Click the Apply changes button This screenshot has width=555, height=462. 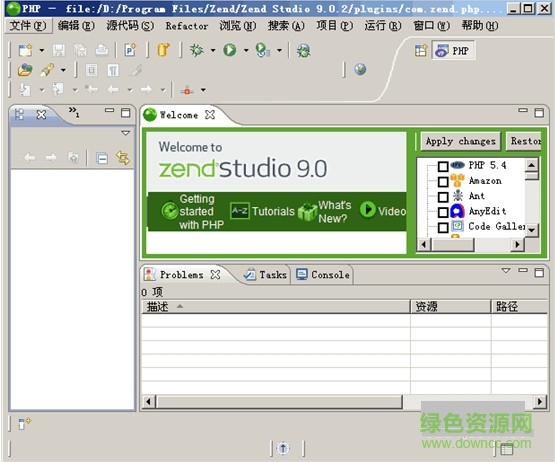pyautogui.click(x=461, y=141)
